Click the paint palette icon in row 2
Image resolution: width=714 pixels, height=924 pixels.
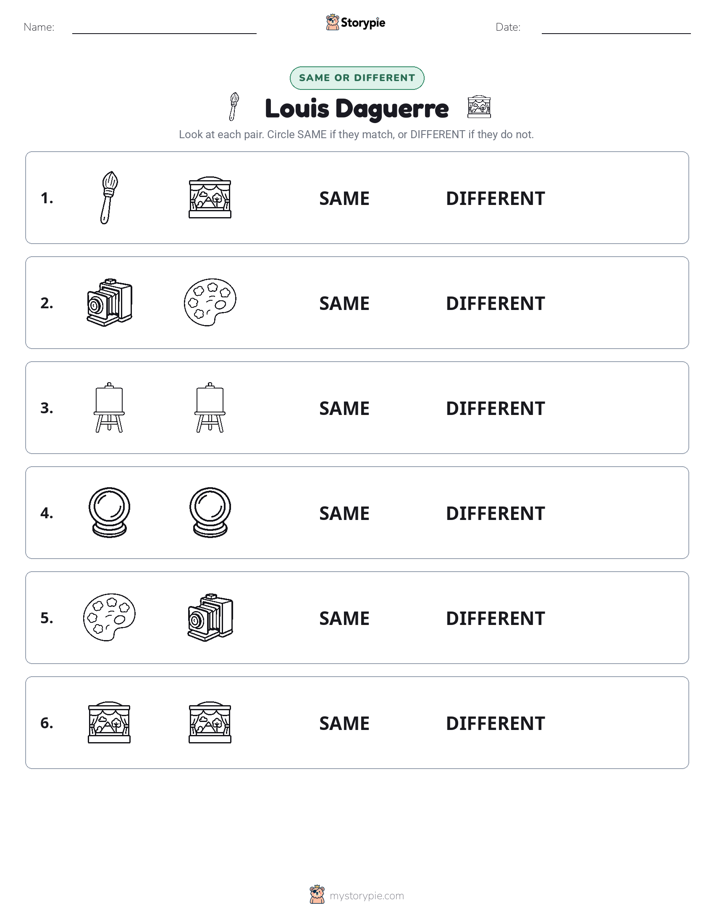pos(210,302)
